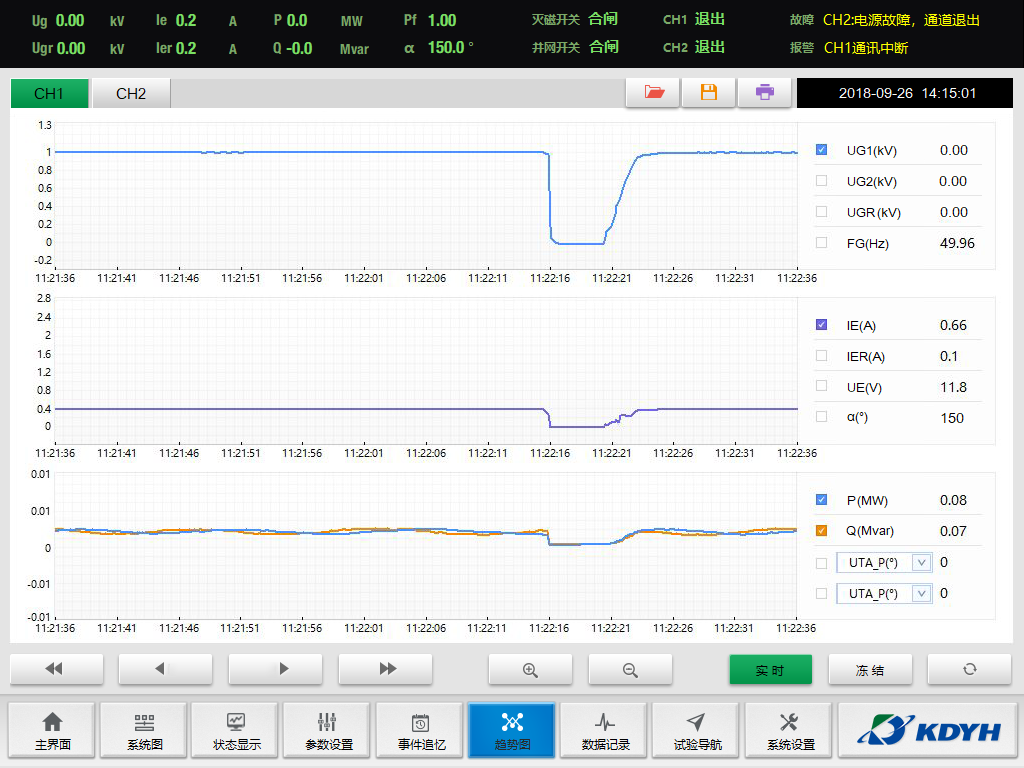Expand the second UTA_P(°) dropdown
This screenshot has height=768, width=1024.
(x=922, y=594)
